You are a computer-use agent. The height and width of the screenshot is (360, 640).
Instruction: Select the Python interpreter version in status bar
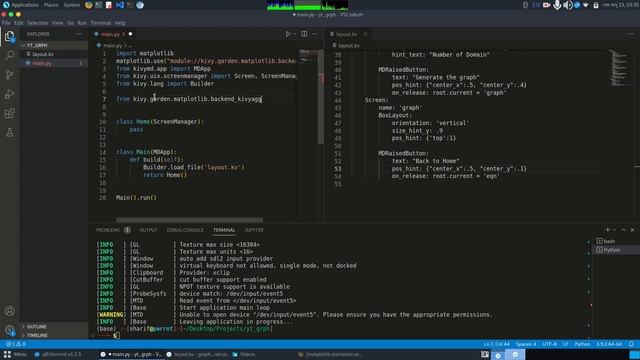[609, 344]
